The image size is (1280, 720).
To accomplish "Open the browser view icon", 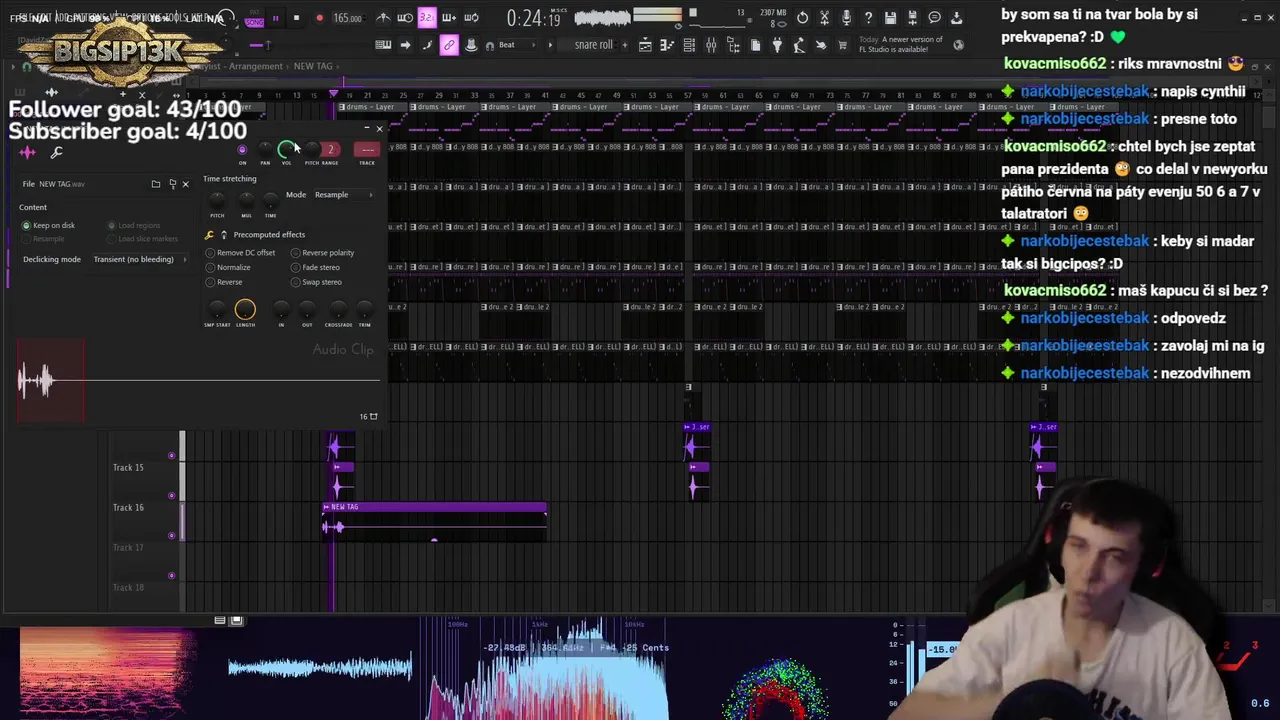I will pyautogui.click(x=733, y=45).
